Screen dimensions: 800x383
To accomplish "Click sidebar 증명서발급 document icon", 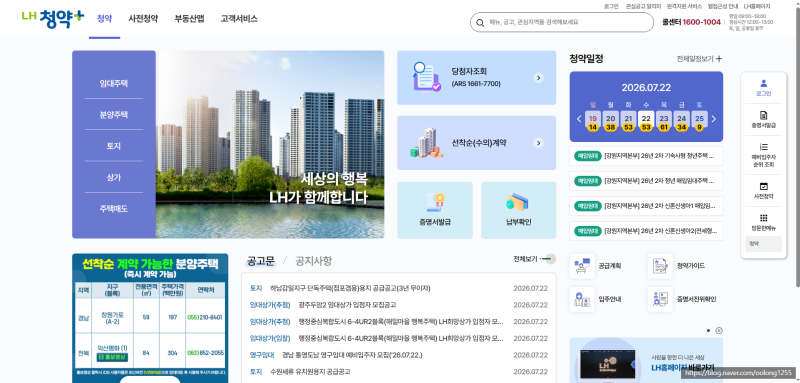I will point(763,115).
